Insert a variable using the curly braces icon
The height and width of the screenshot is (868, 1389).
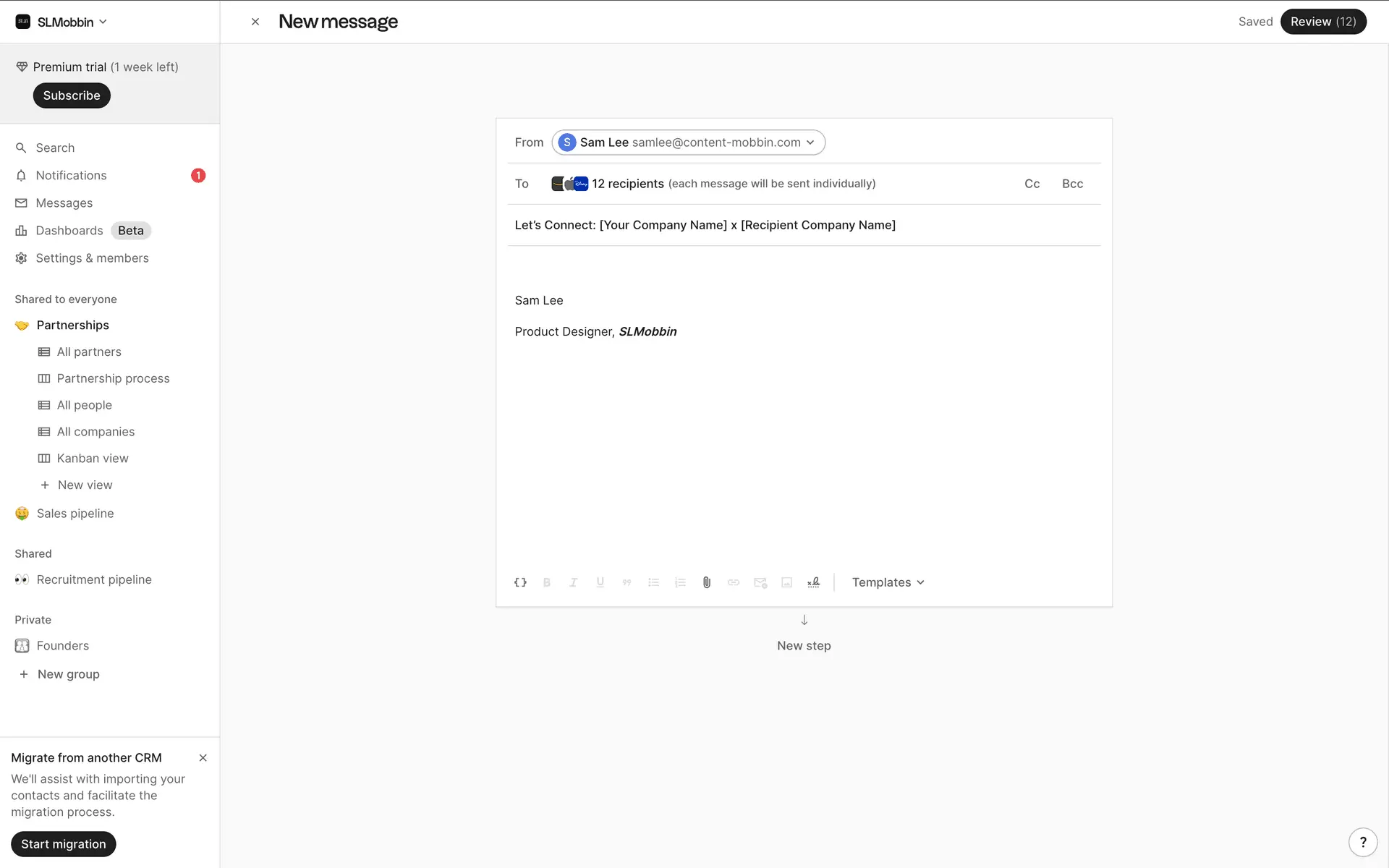pos(520,582)
